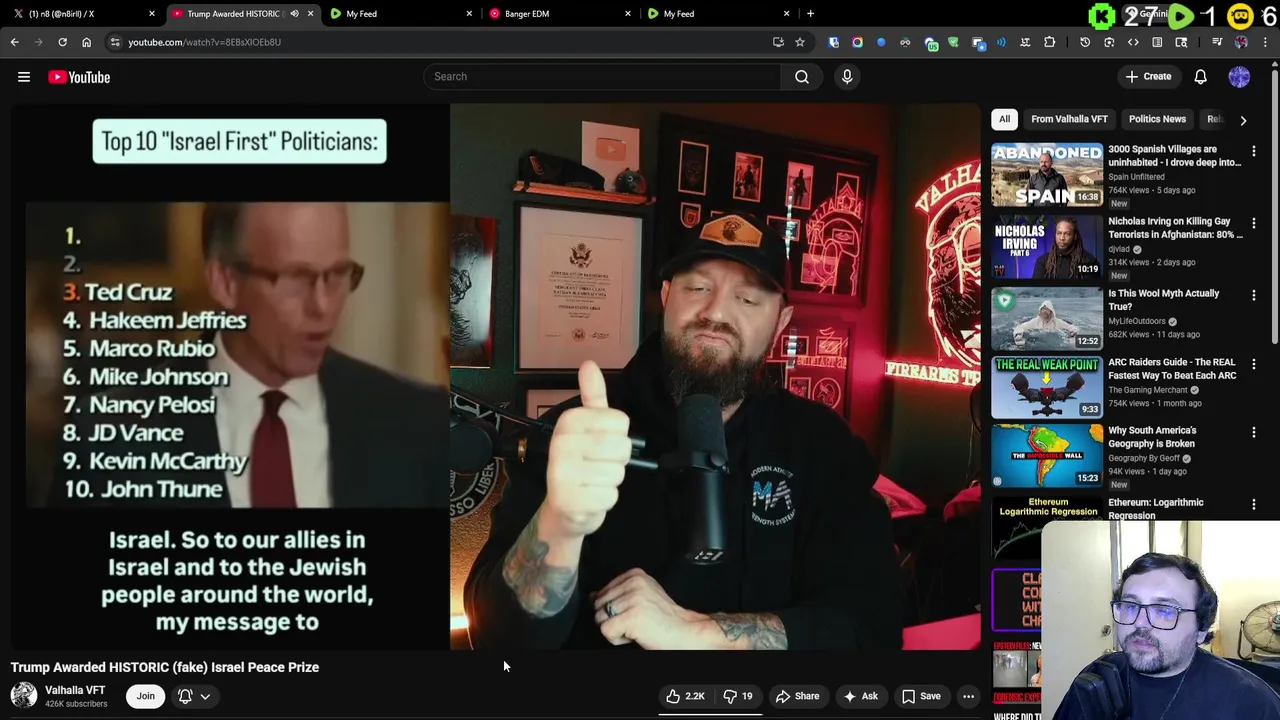This screenshot has width=1280, height=720.
Task: Open the browser history clock icon
Action: (x=1085, y=42)
